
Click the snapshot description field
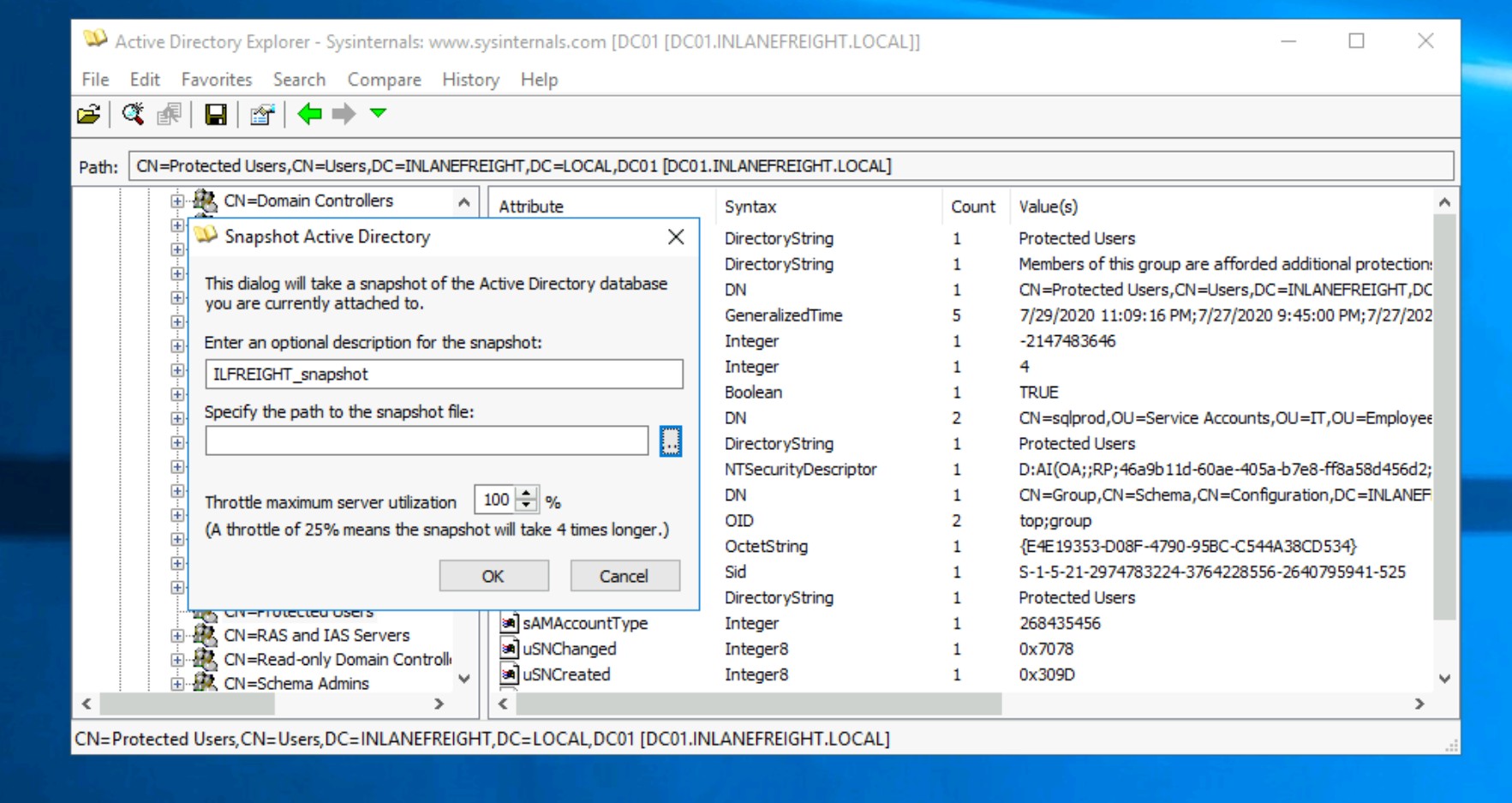[444, 374]
